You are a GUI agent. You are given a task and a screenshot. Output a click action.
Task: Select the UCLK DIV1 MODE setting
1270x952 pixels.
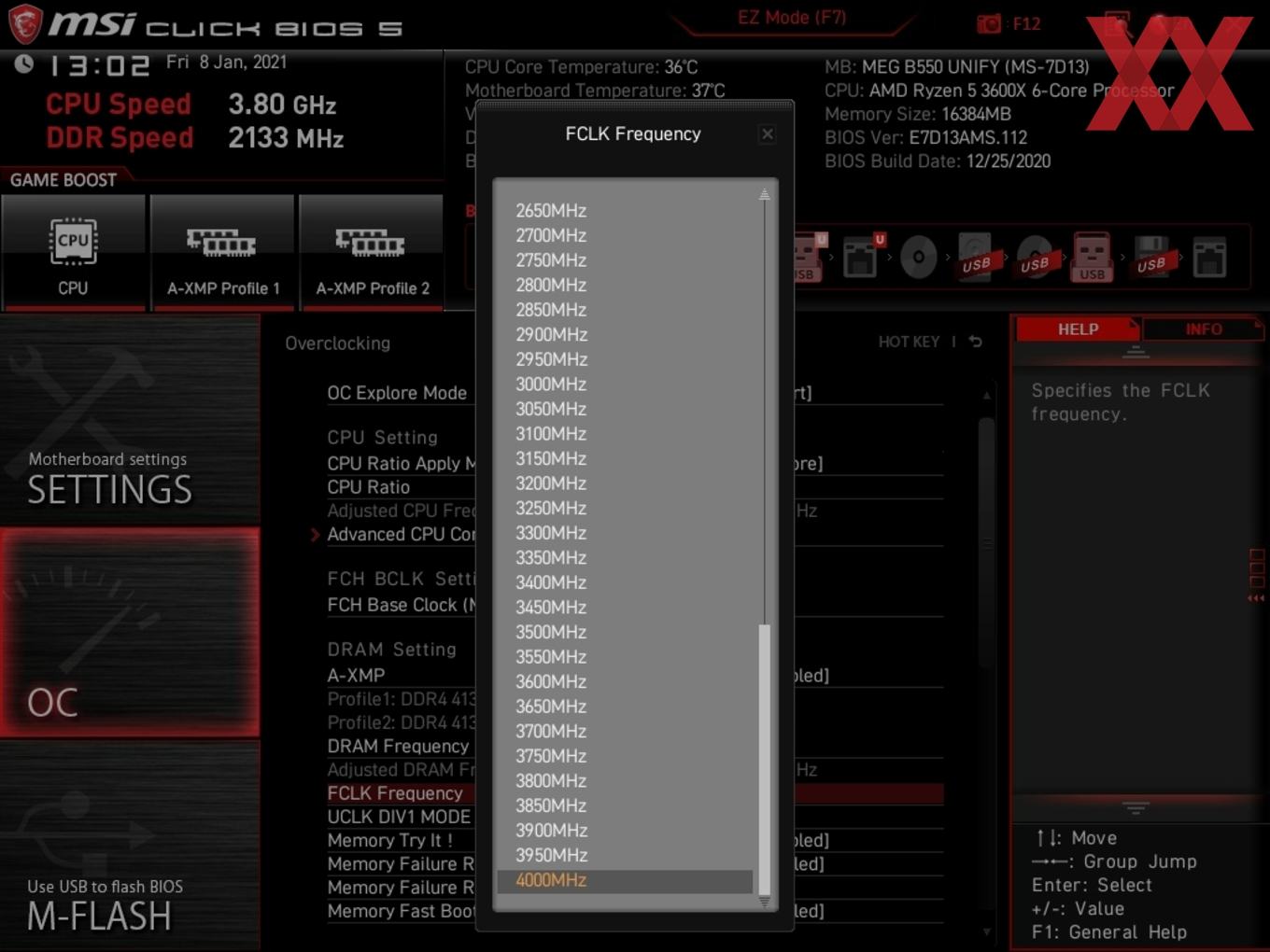[399, 817]
